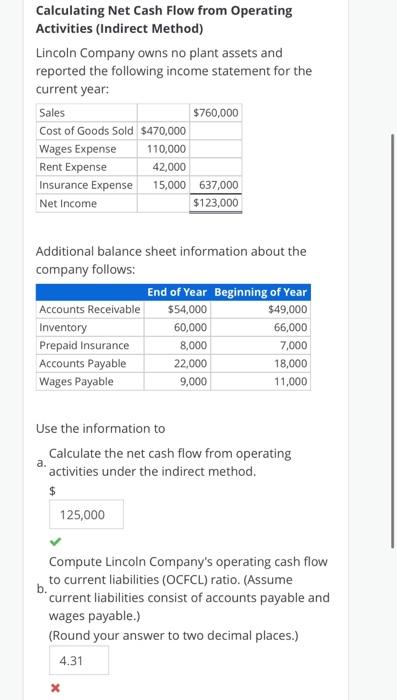Click the Wages Expense row label
This screenshot has height=700, width=397.
tap(78, 149)
